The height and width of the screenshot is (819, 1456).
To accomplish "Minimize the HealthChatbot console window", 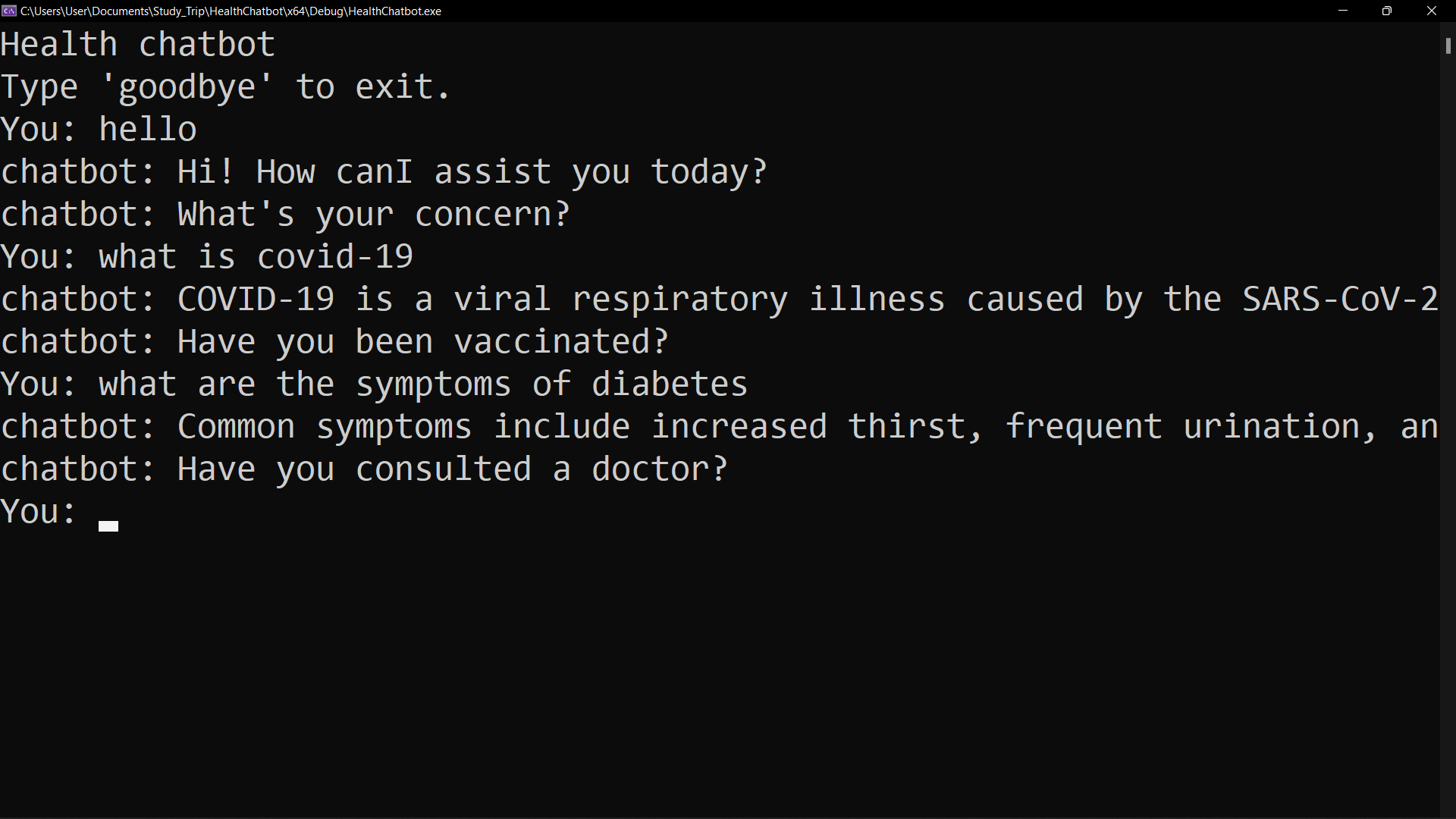I will click(x=1343, y=11).
